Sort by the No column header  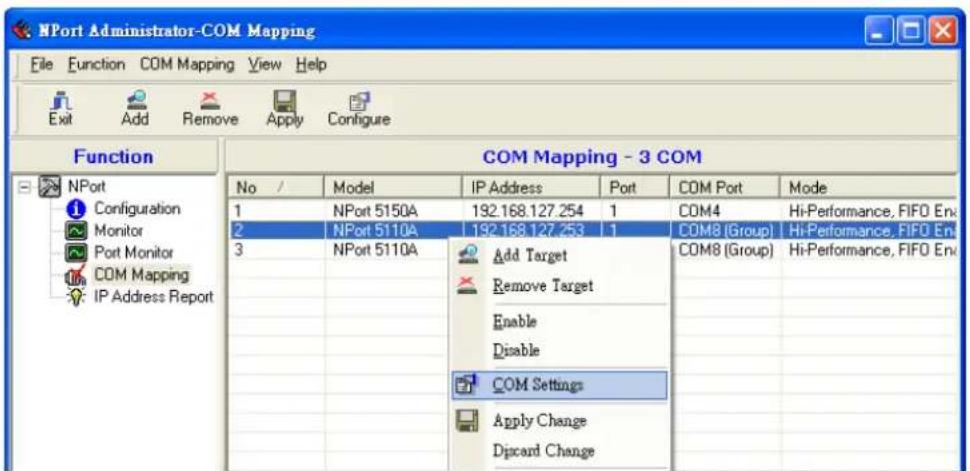click(276, 187)
